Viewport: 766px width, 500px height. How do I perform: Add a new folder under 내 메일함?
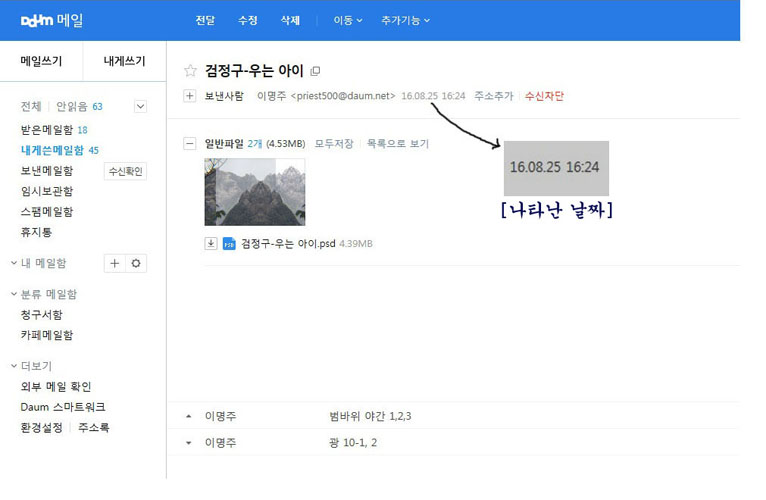(x=115, y=263)
